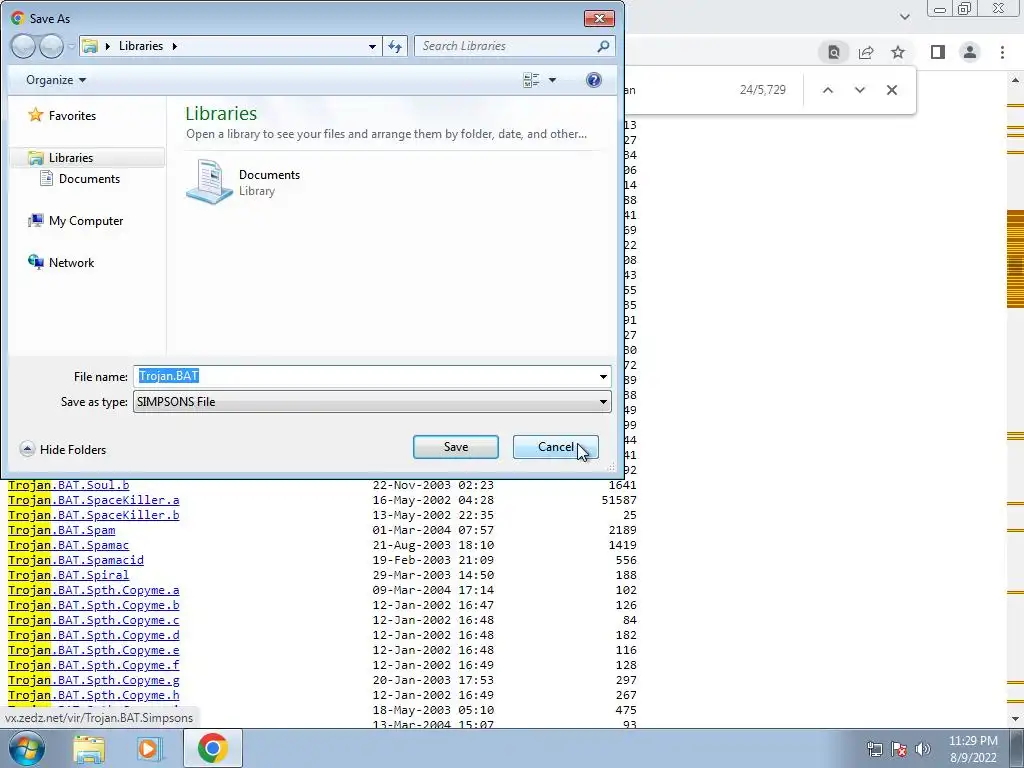Image resolution: width=1024 pixels, height=768 pixels.
Task: Click the network tray icon
Action: (x=874, y=749)
